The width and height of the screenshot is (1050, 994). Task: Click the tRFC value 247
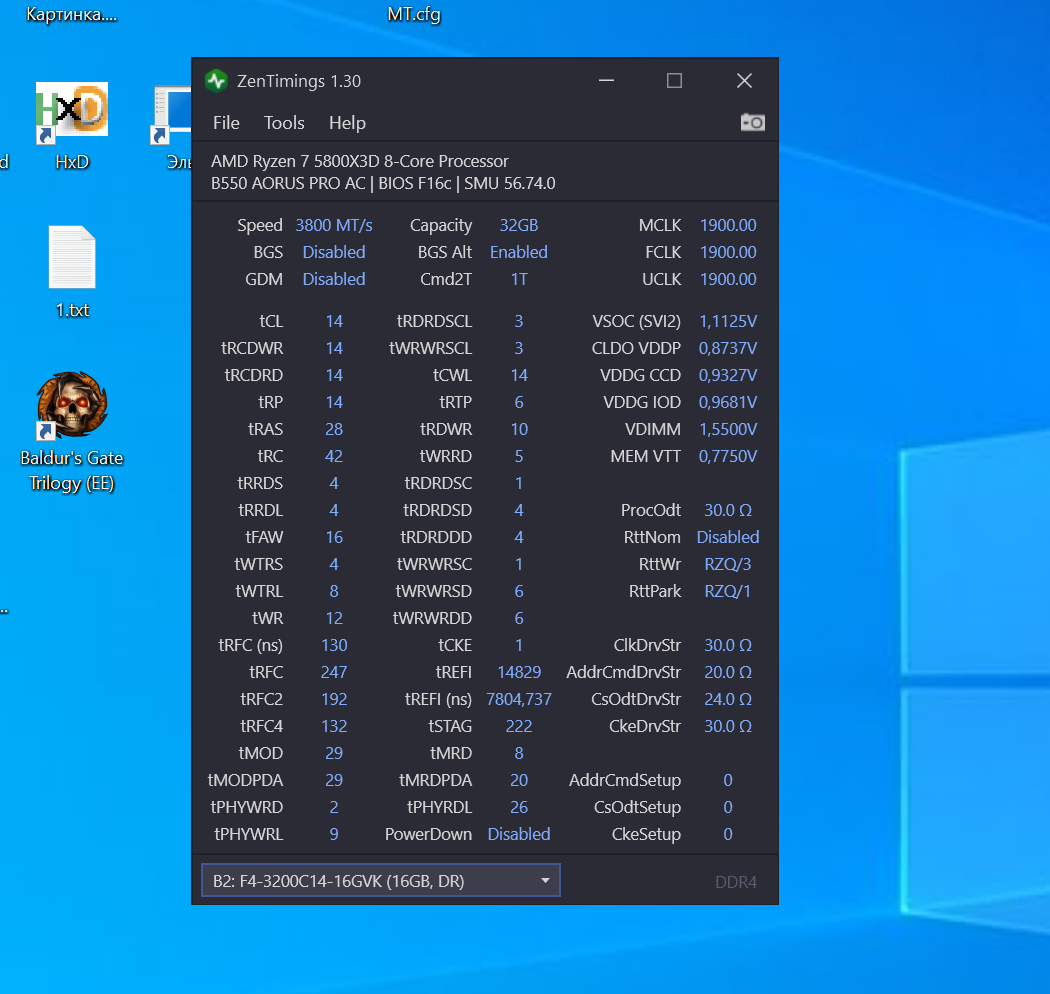pyautogui.click(x=333, y=672)
